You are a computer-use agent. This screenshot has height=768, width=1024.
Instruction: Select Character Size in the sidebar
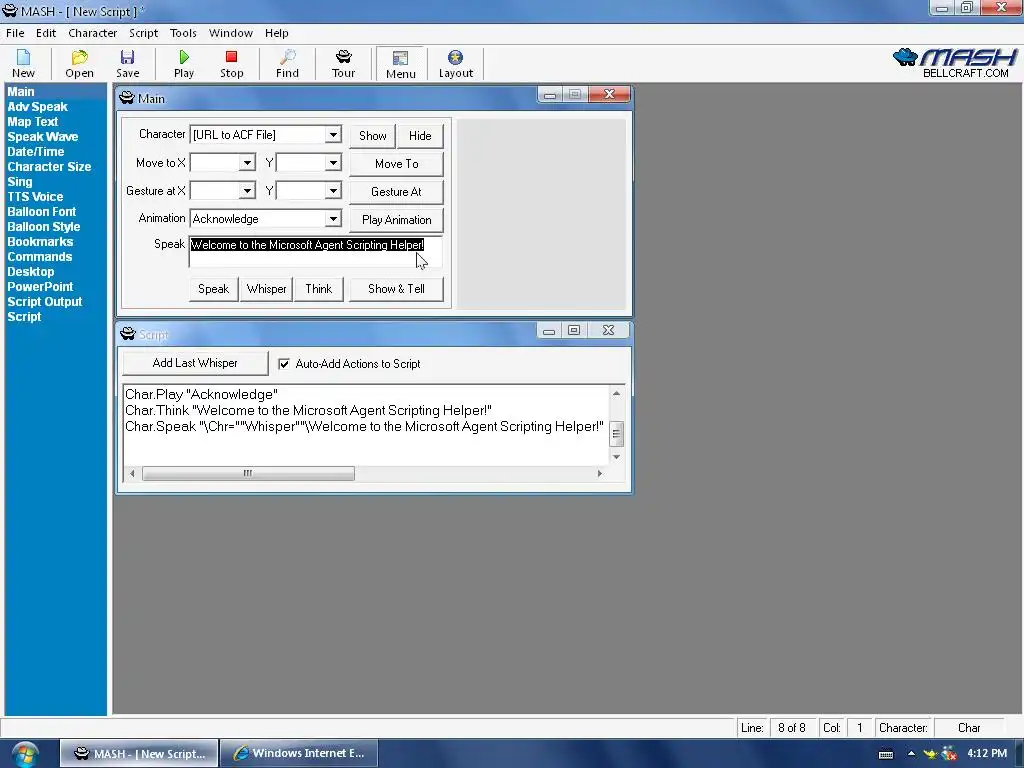click(x=49, y=167)
